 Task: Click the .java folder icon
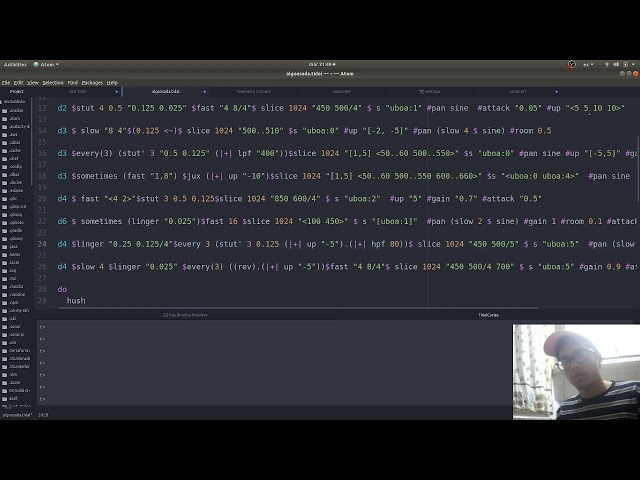coord(4,247)
